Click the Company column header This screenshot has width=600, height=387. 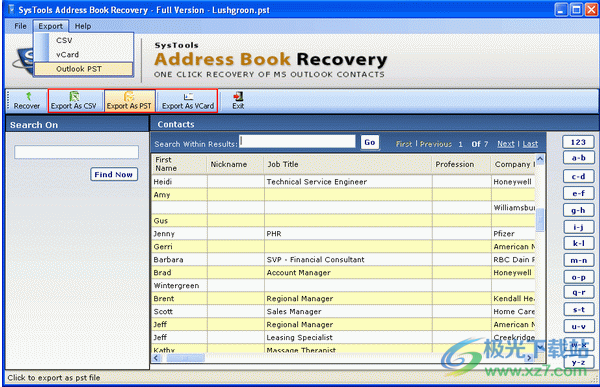[x=513, y=164]
